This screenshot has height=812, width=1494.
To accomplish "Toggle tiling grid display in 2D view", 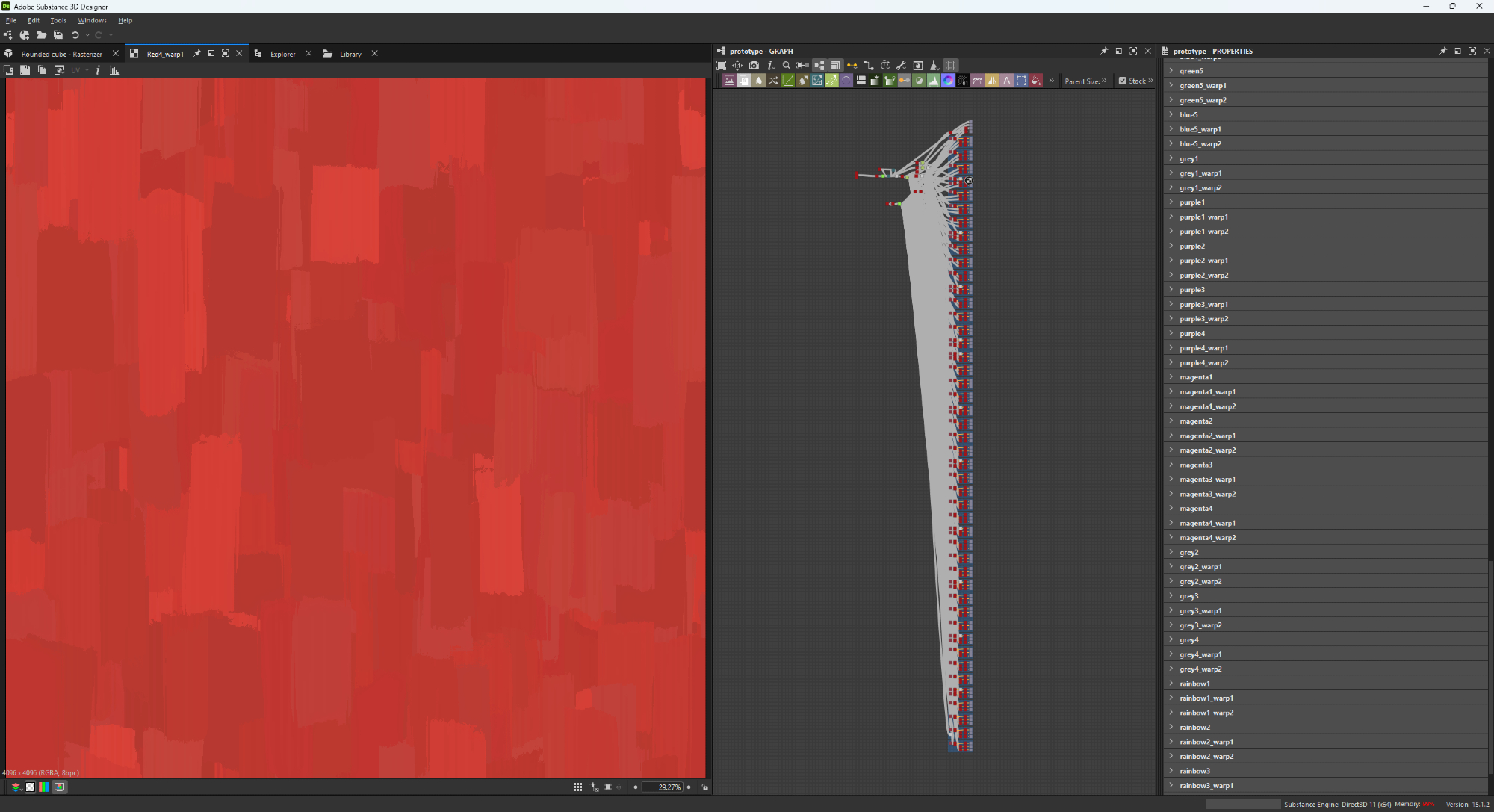I will point(577,787).
